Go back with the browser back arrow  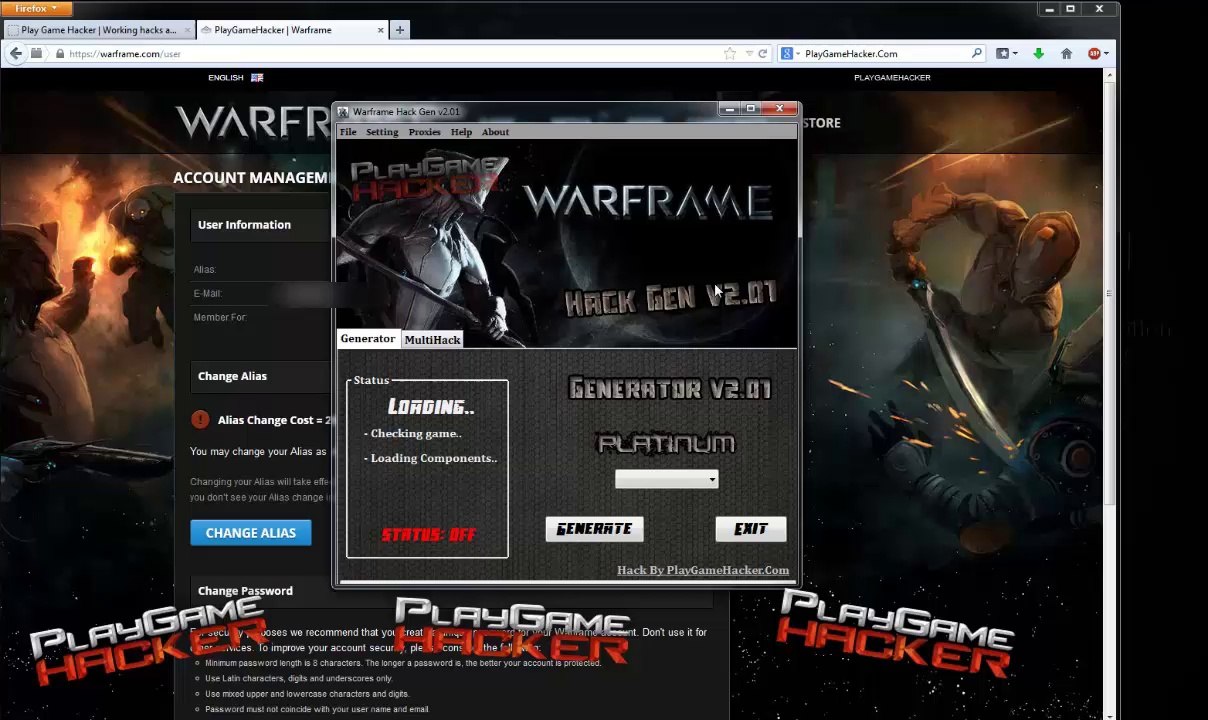click(15, 54)
